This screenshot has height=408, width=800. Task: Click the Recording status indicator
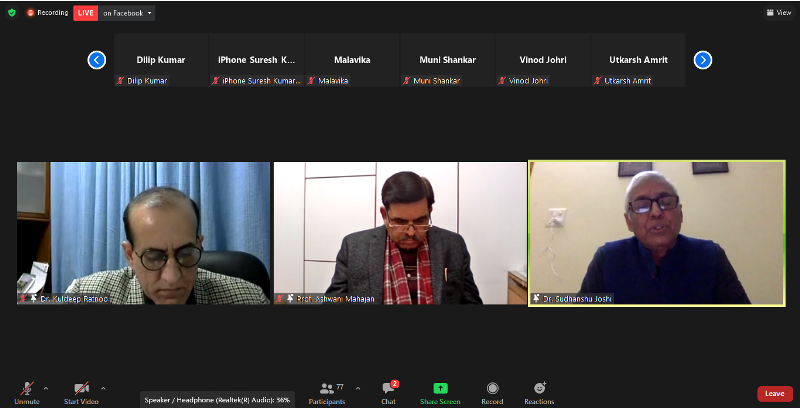coord(47,13)
